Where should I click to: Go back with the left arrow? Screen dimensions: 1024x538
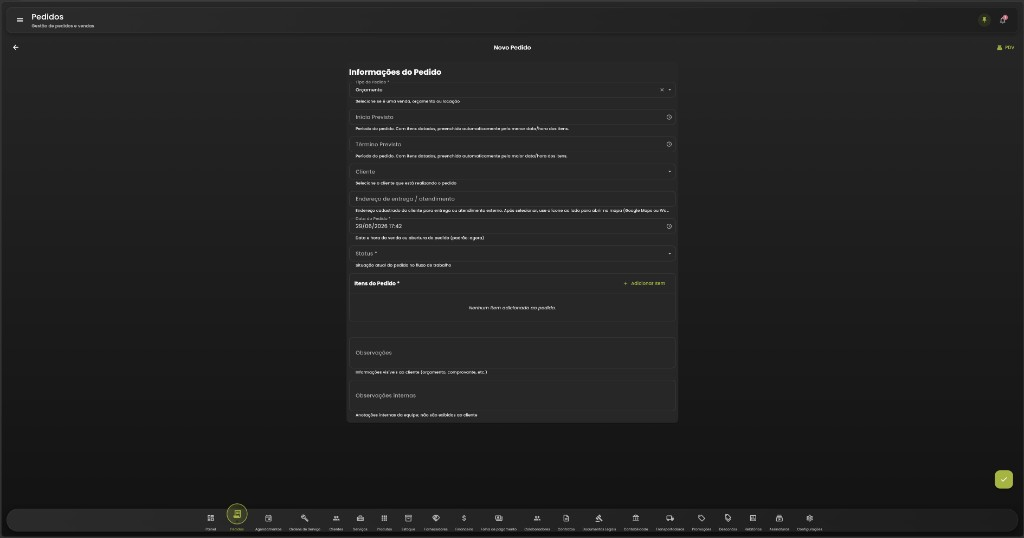16,48
